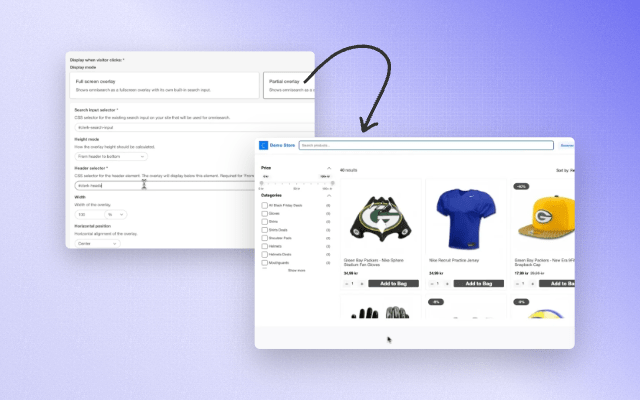Select the Partial overlay display mode
Screen dimensions: 640x400
[289, 85]
